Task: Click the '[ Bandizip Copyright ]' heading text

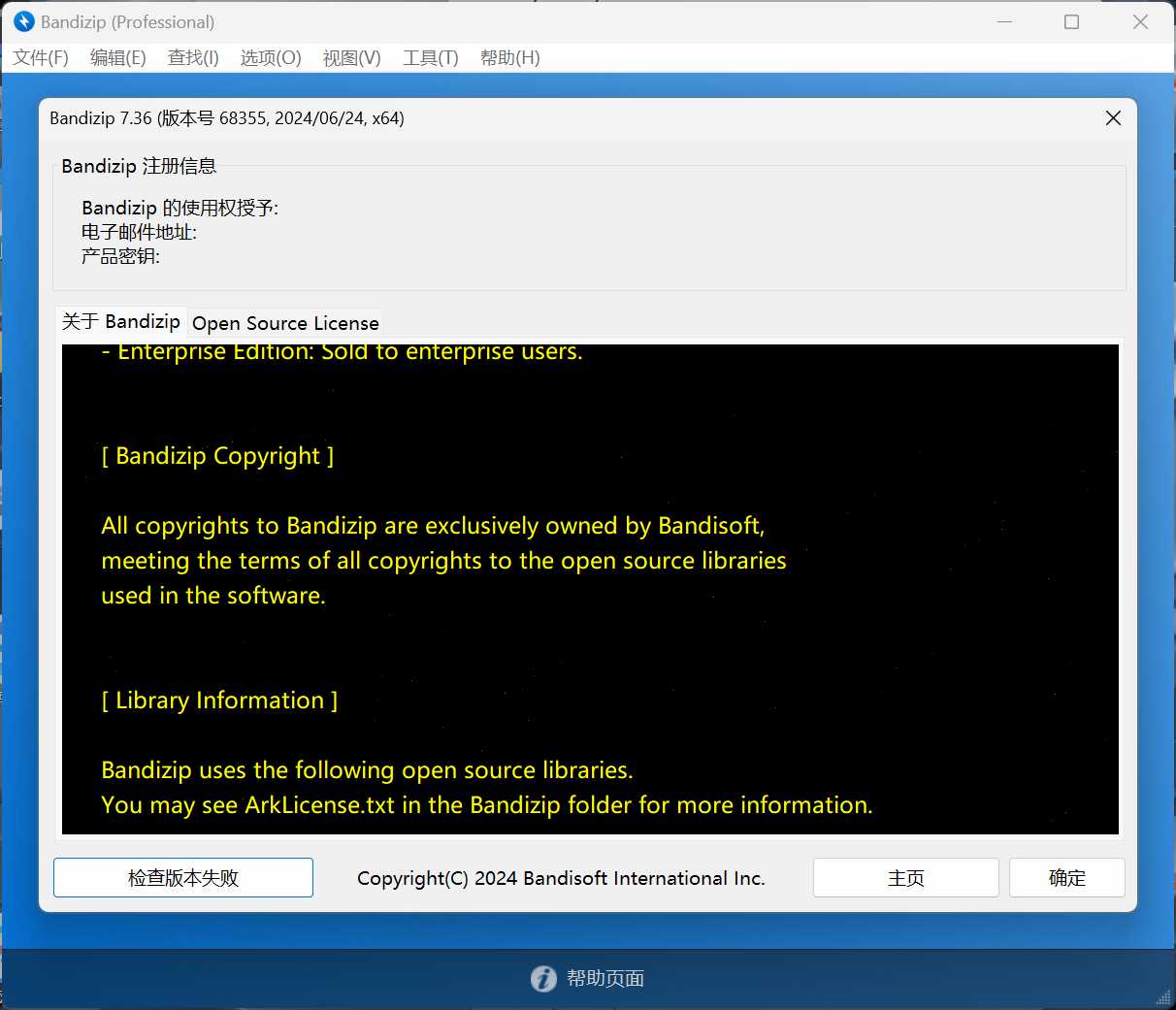Action: (x=217, y=456)
